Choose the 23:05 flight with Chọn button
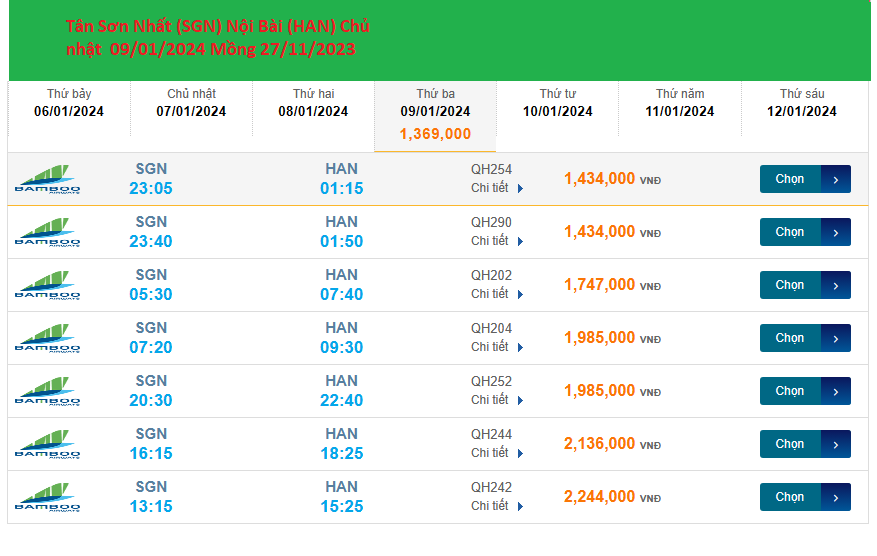The image size is (877, 556). tap(790, 179)
